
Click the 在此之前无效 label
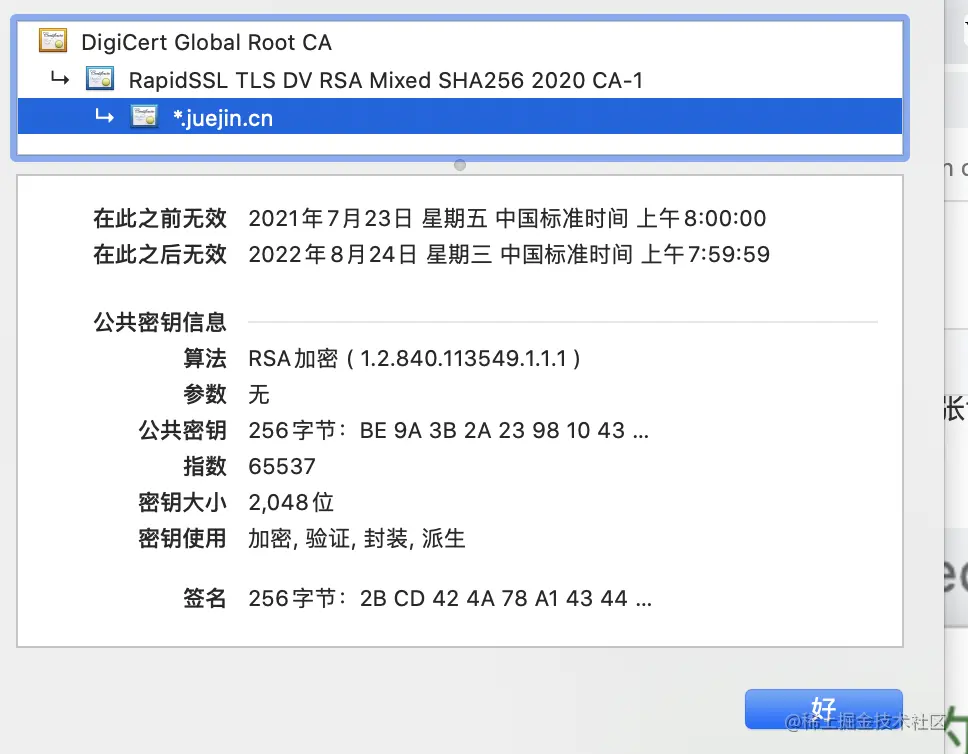(160, 219)
